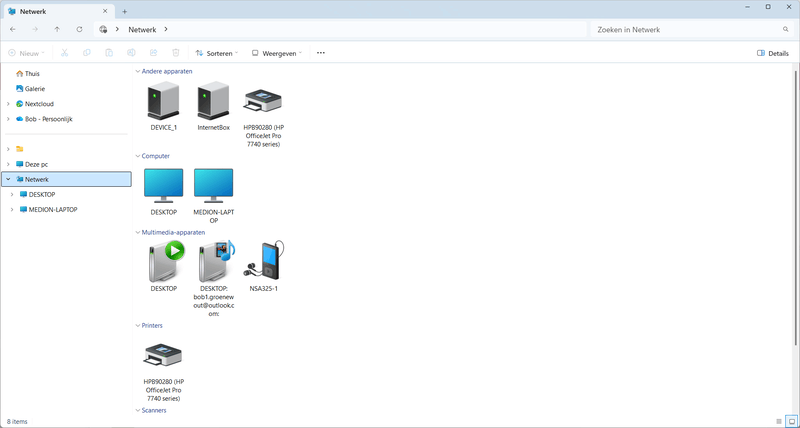Select the InternetBox device icon
The height and width of the screenshot is (428, 800).
tap(213, 101)
